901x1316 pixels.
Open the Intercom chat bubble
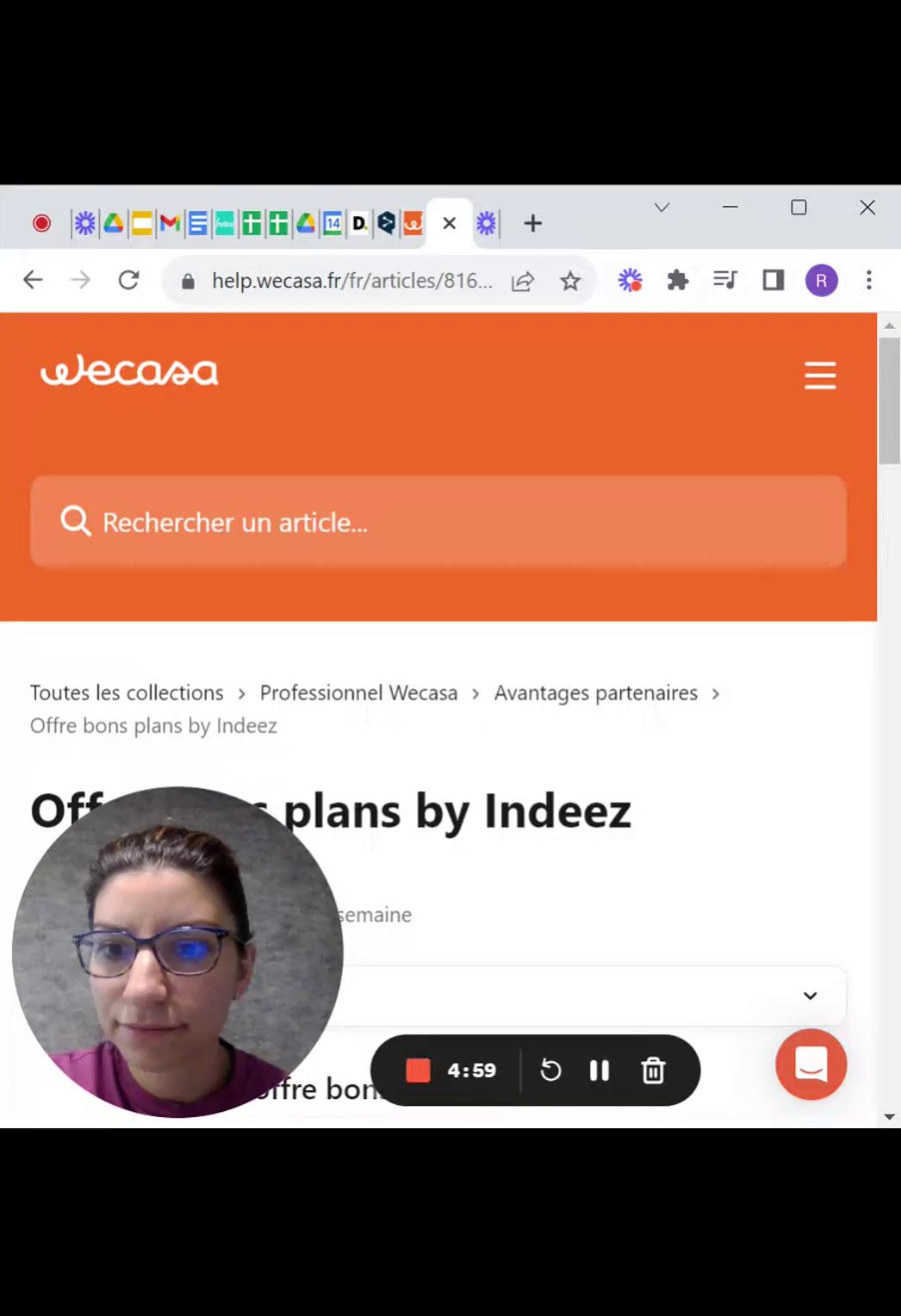click(x=811, y=1065)
